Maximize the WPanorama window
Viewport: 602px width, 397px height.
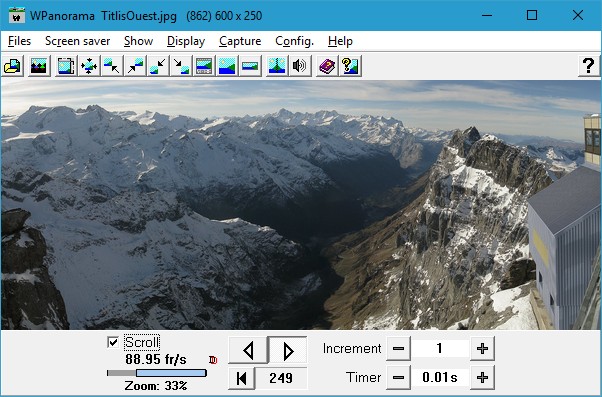coord(532,16)
